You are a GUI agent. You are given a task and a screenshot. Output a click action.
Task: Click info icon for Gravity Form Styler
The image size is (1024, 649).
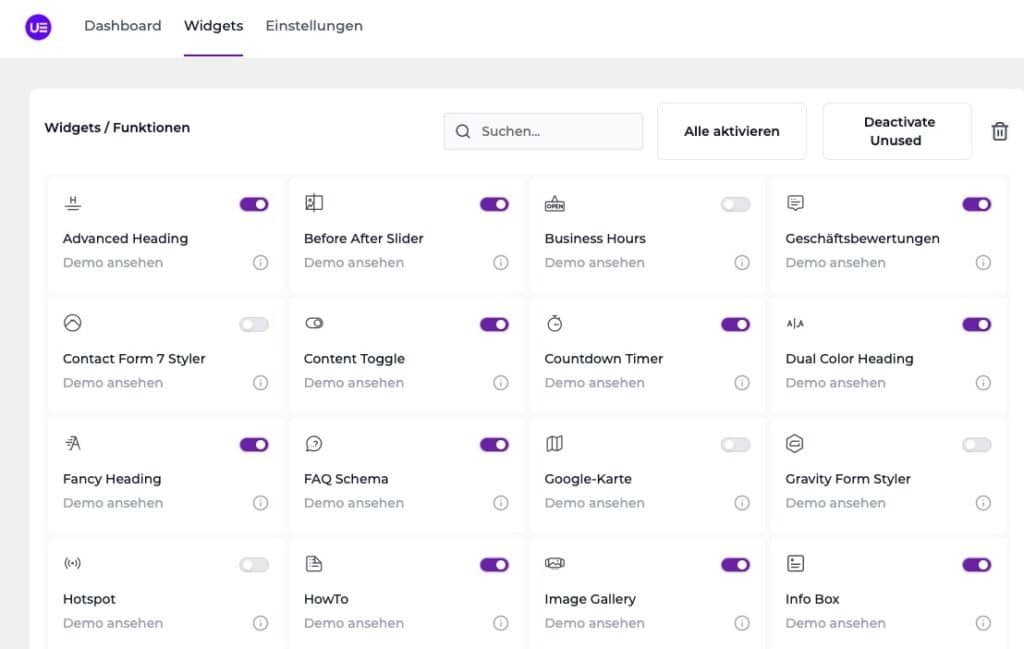(983, 503)
